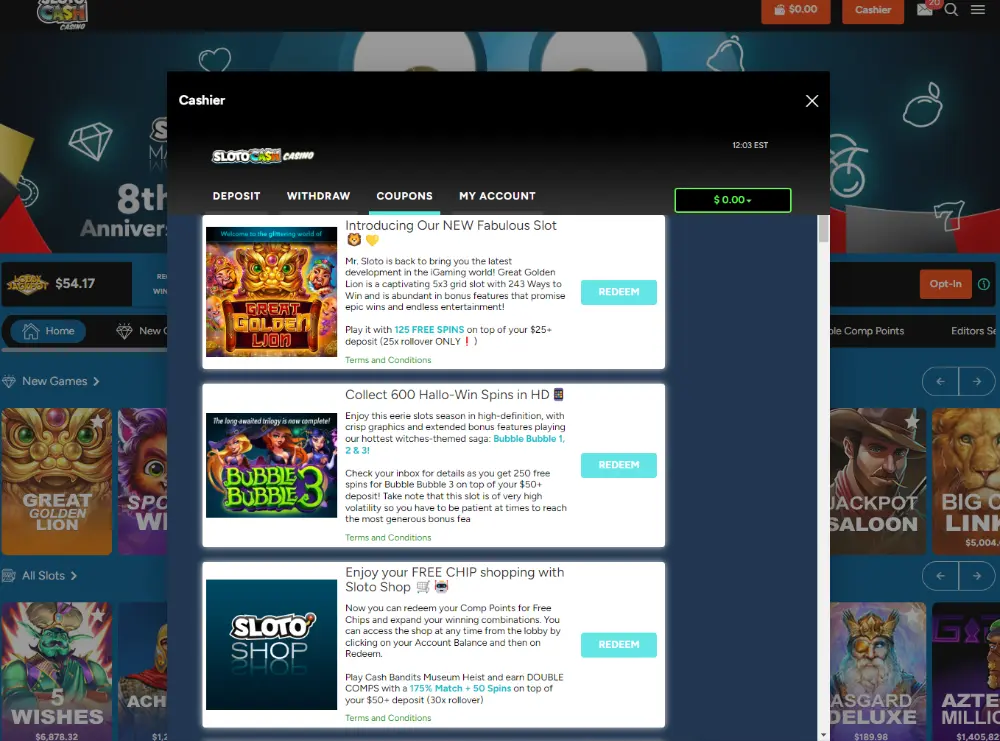Open the hamburger menu icon
This screenshot has height=741, width=1000.
(978, 10)
